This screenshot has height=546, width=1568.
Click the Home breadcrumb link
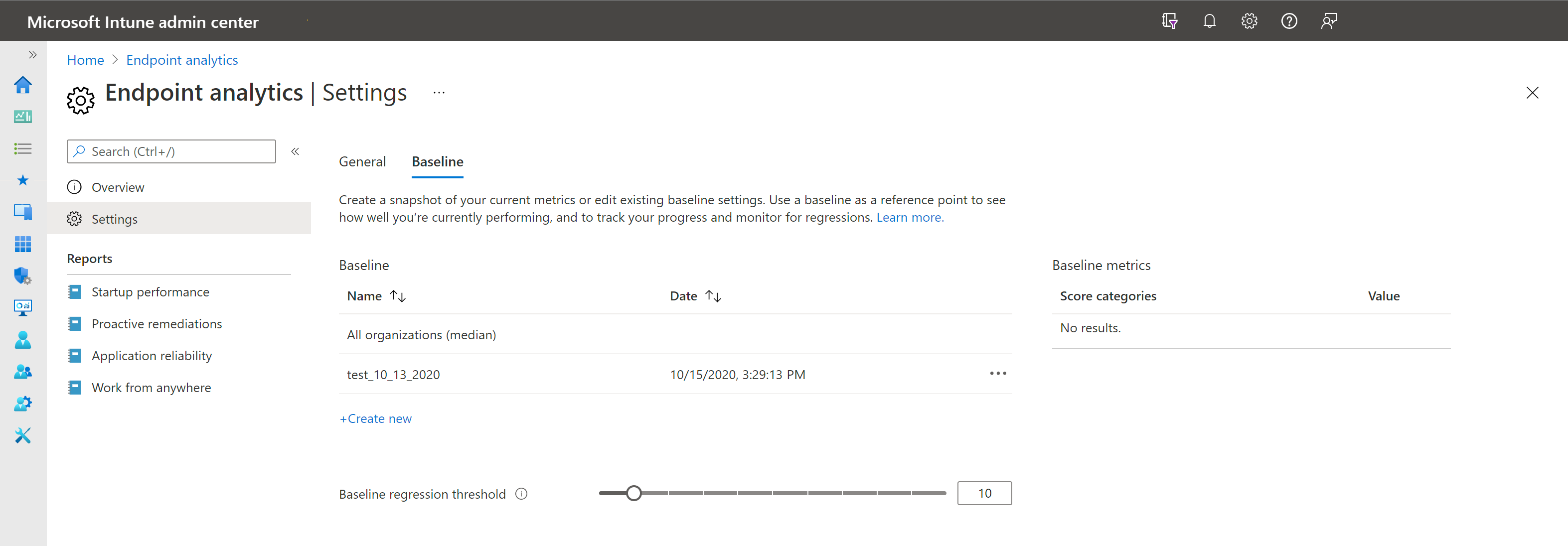(85, 60)
